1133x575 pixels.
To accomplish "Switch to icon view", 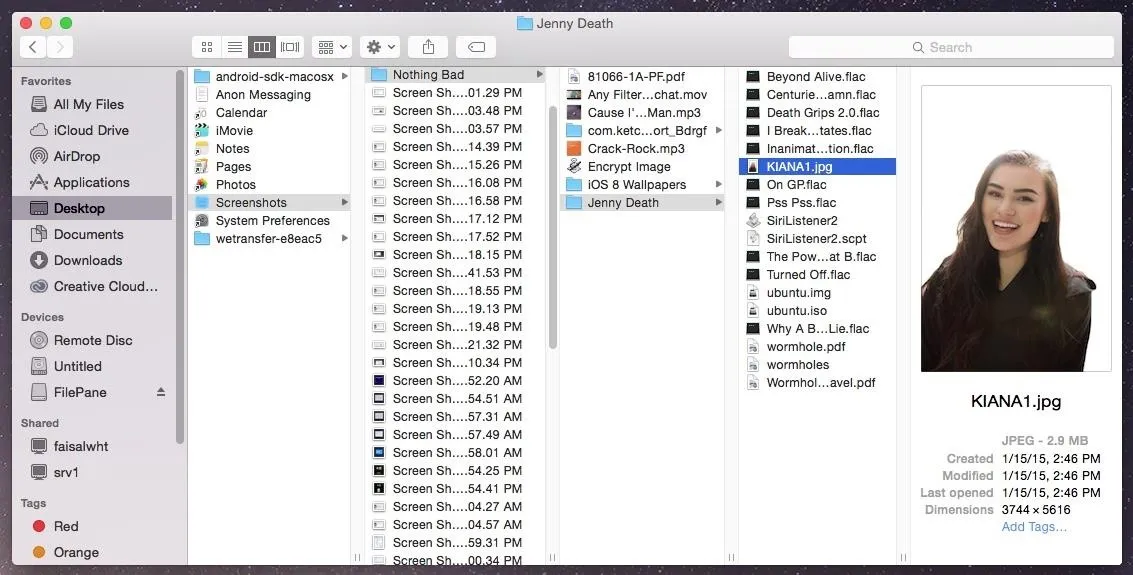I will [207, 47].
